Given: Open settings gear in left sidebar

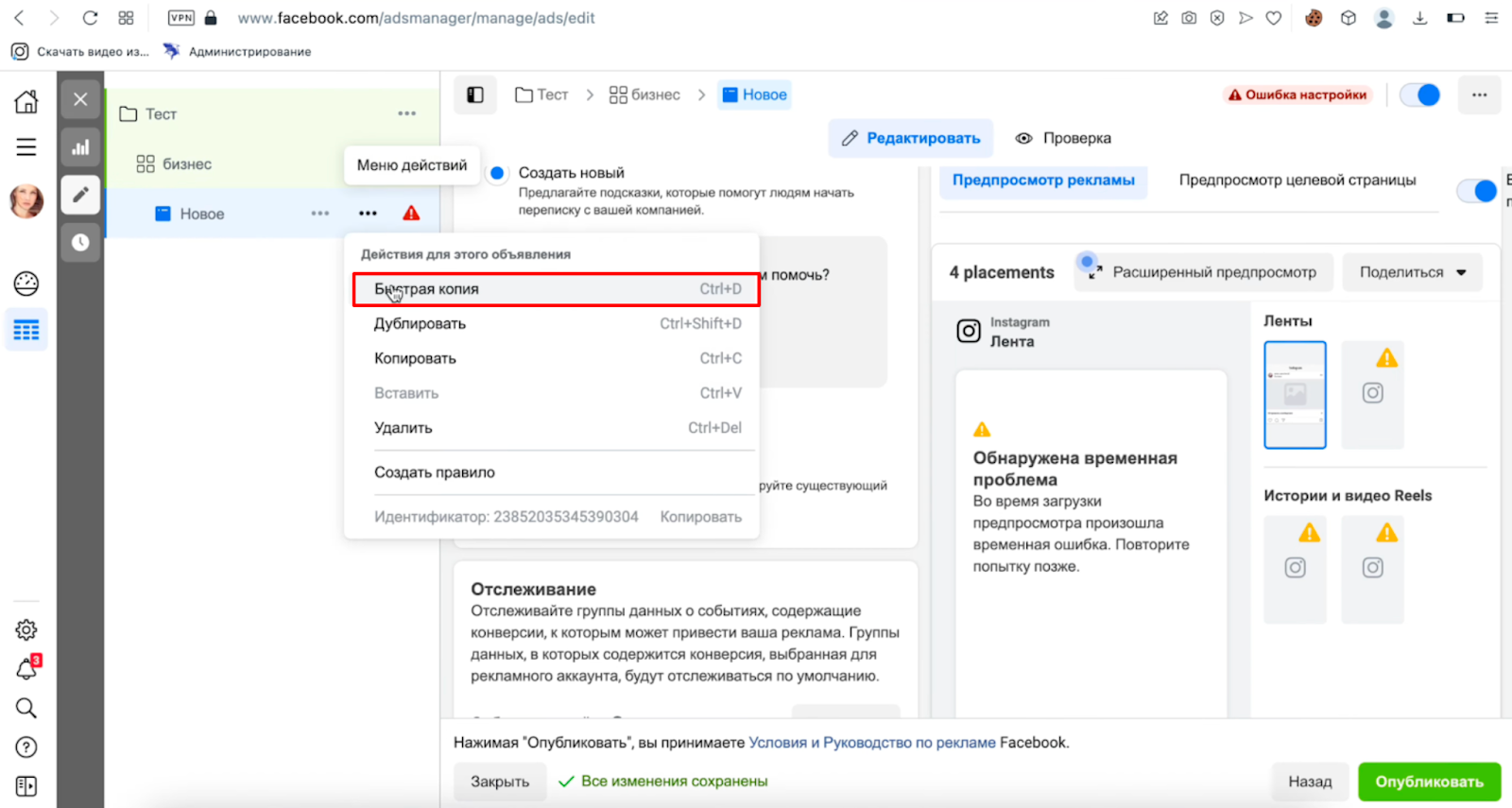Looking at the screenshot, I should point(26,629).
